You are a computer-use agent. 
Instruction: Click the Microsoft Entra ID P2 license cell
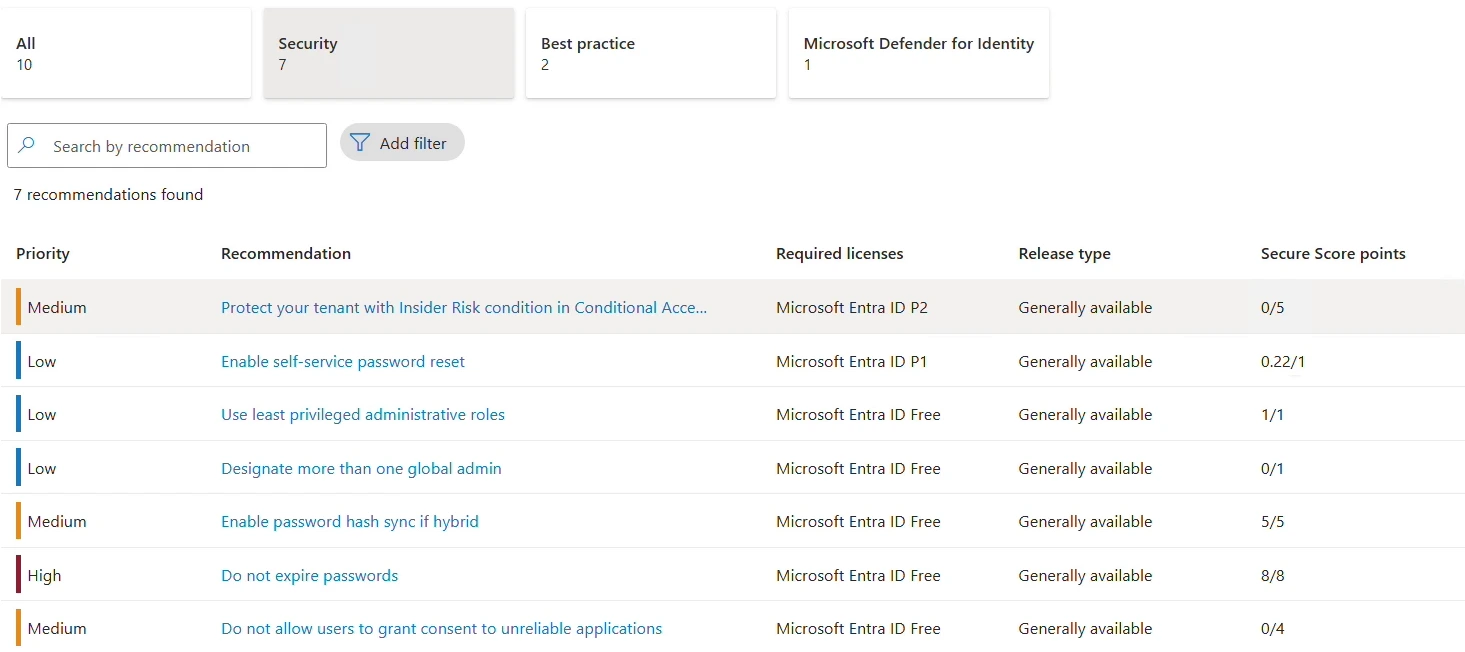(852, 307)
